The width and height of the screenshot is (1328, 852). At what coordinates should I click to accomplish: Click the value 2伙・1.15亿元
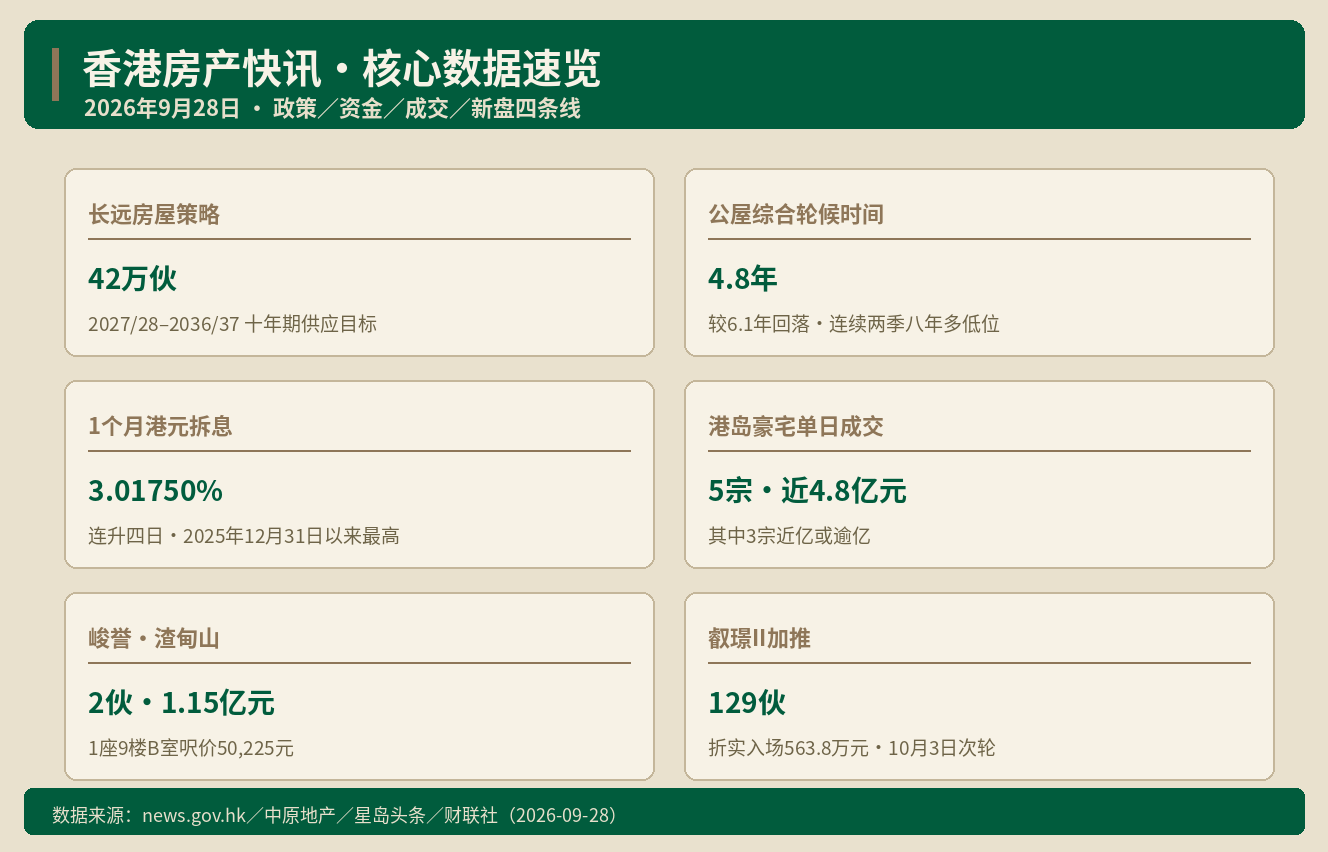pyautogui.click(x=181, y=703)
